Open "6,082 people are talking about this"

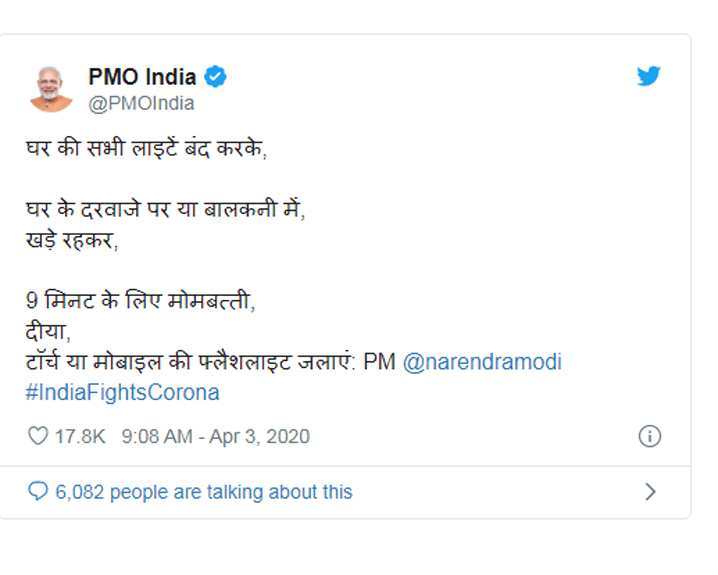(x=204, y=491)
